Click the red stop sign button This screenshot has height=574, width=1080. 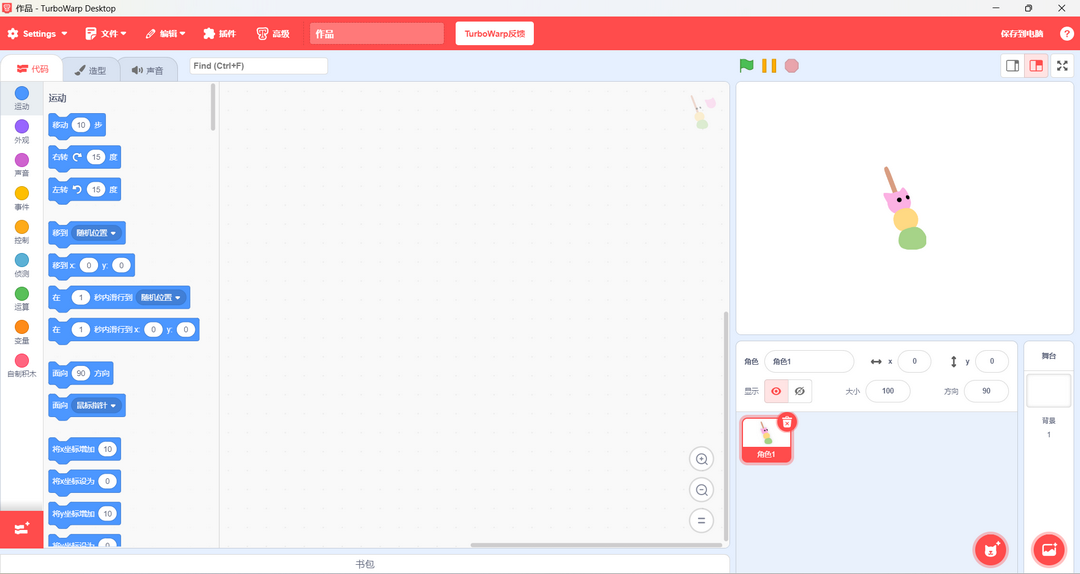[791, 66]
